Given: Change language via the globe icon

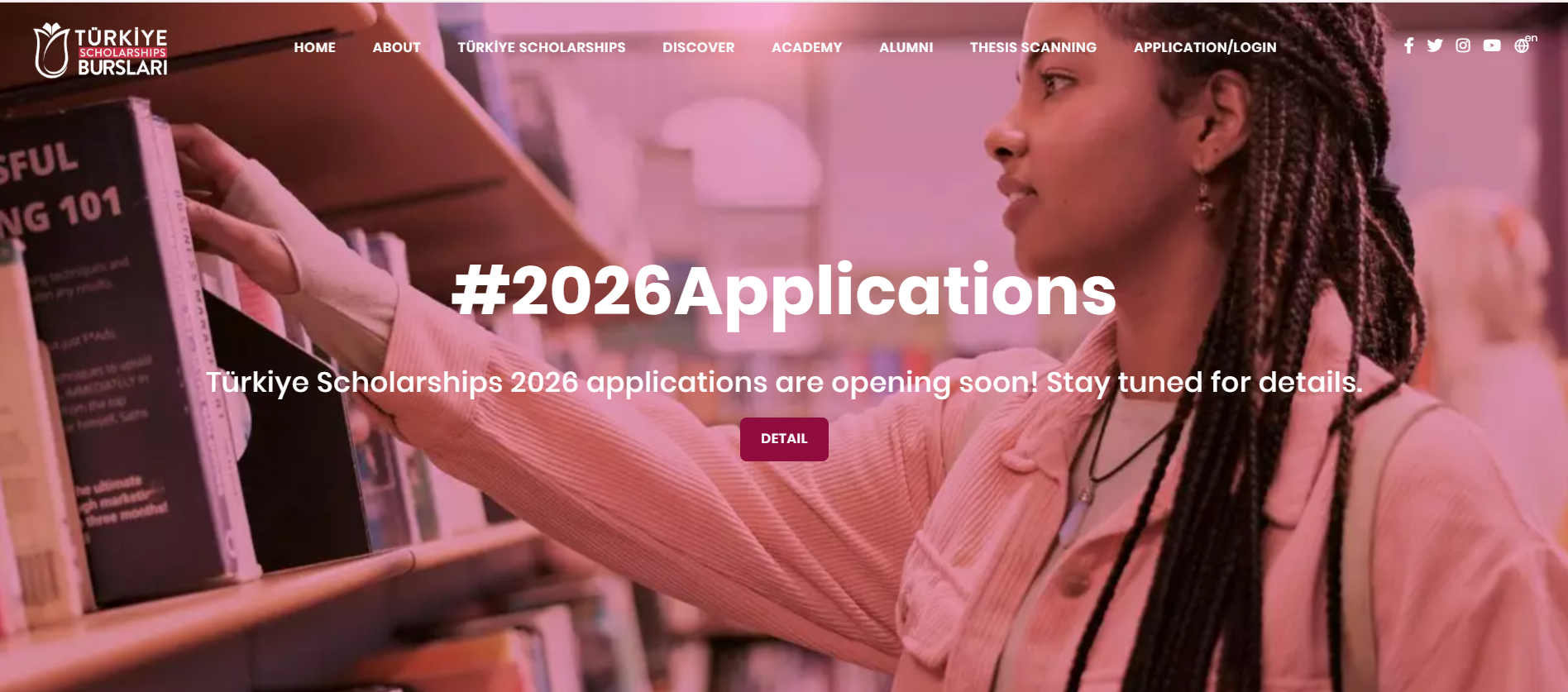Looking at the screenshot, I should point(1522,46).
